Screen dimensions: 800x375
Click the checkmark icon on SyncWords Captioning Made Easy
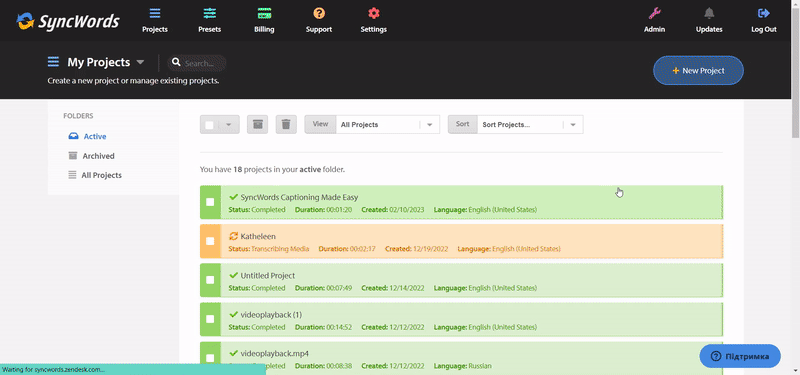[234, 196]
